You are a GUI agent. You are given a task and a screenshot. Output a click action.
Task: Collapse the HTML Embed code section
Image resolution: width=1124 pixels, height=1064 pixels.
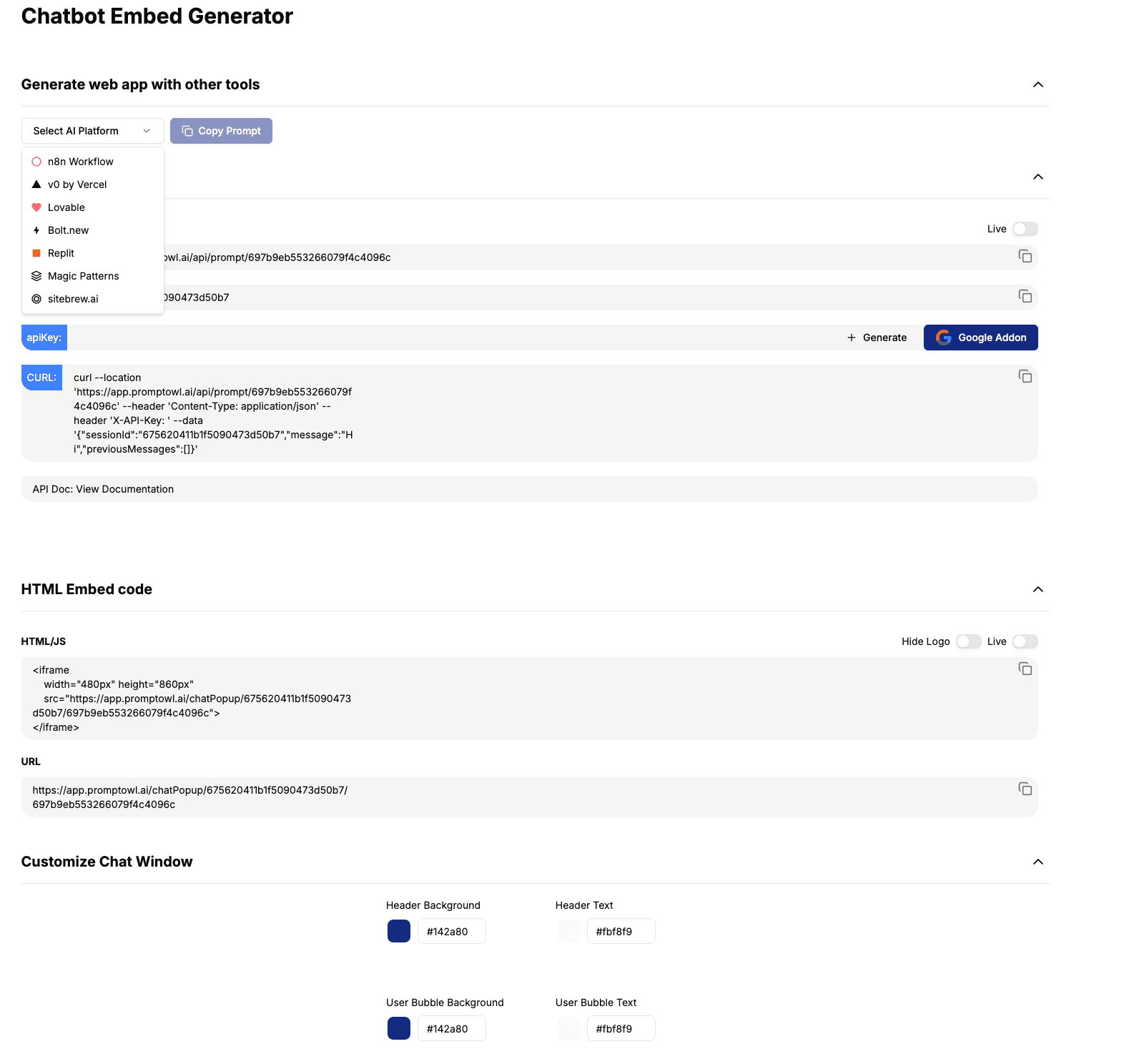[x=1037, y=589]
